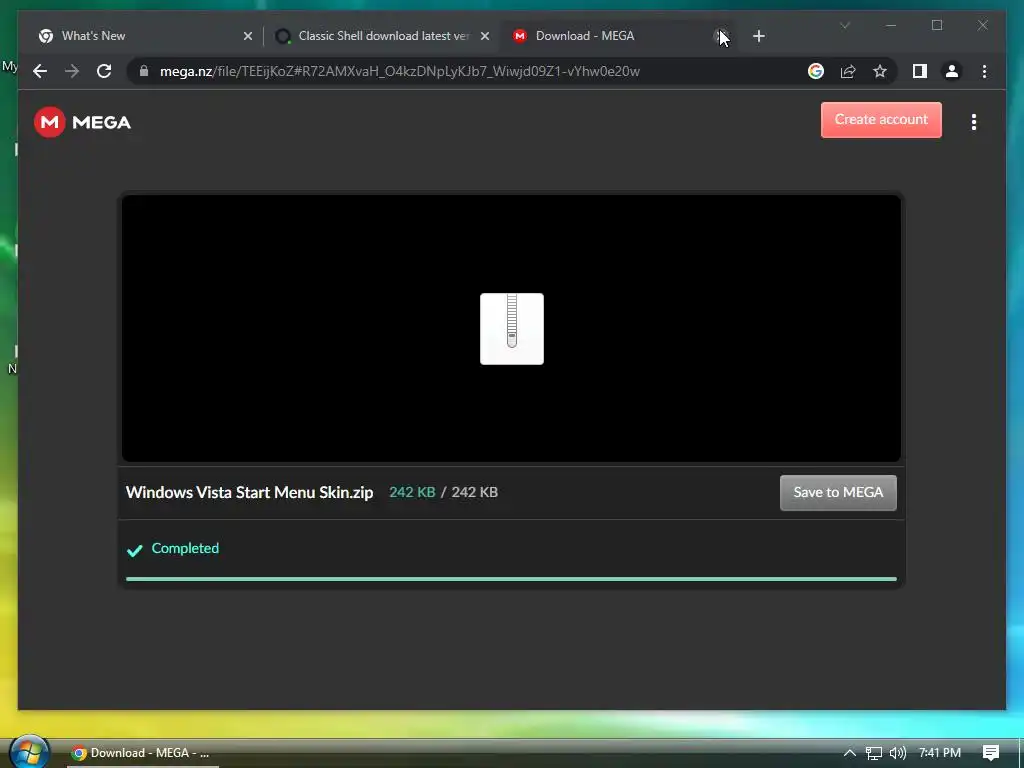Click the MEGA logo

pos(82,122)
